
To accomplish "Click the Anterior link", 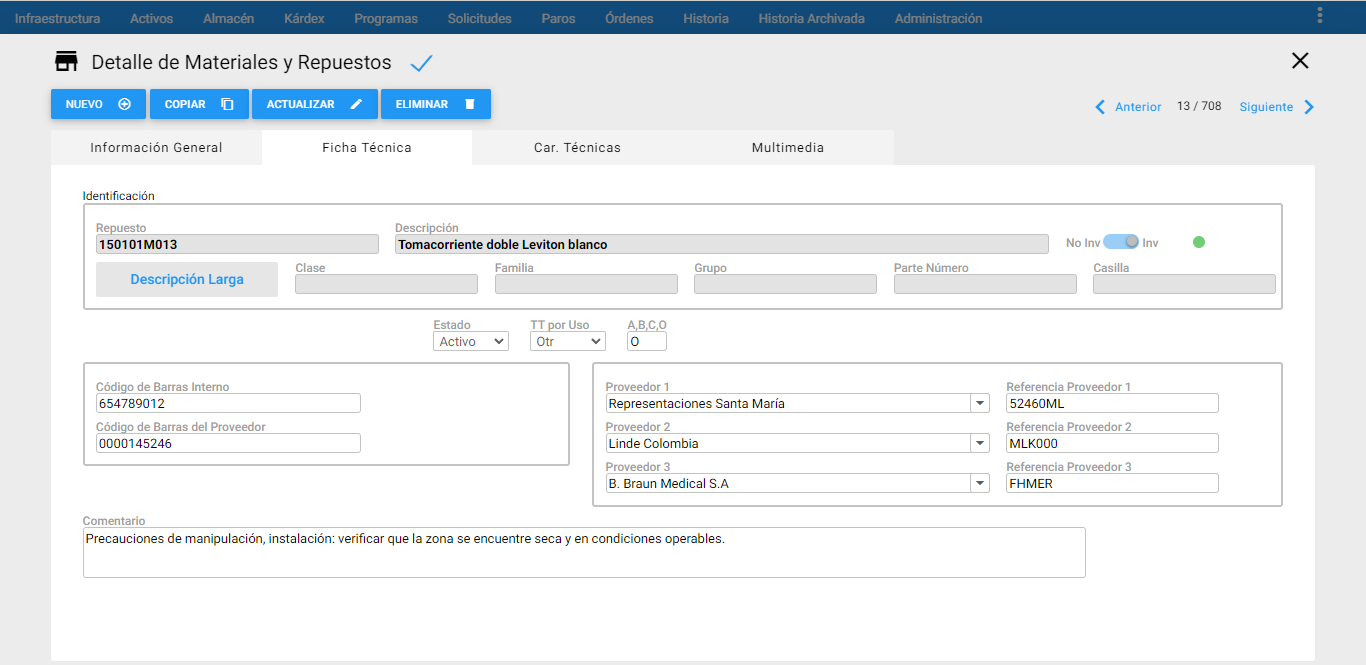I will click(x=1138, y=107).
